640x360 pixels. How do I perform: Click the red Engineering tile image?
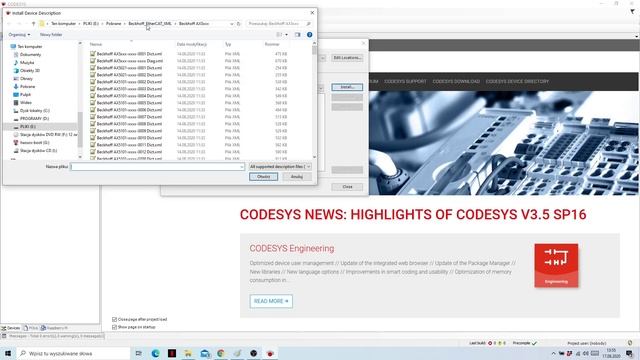(x=556, y=265)
